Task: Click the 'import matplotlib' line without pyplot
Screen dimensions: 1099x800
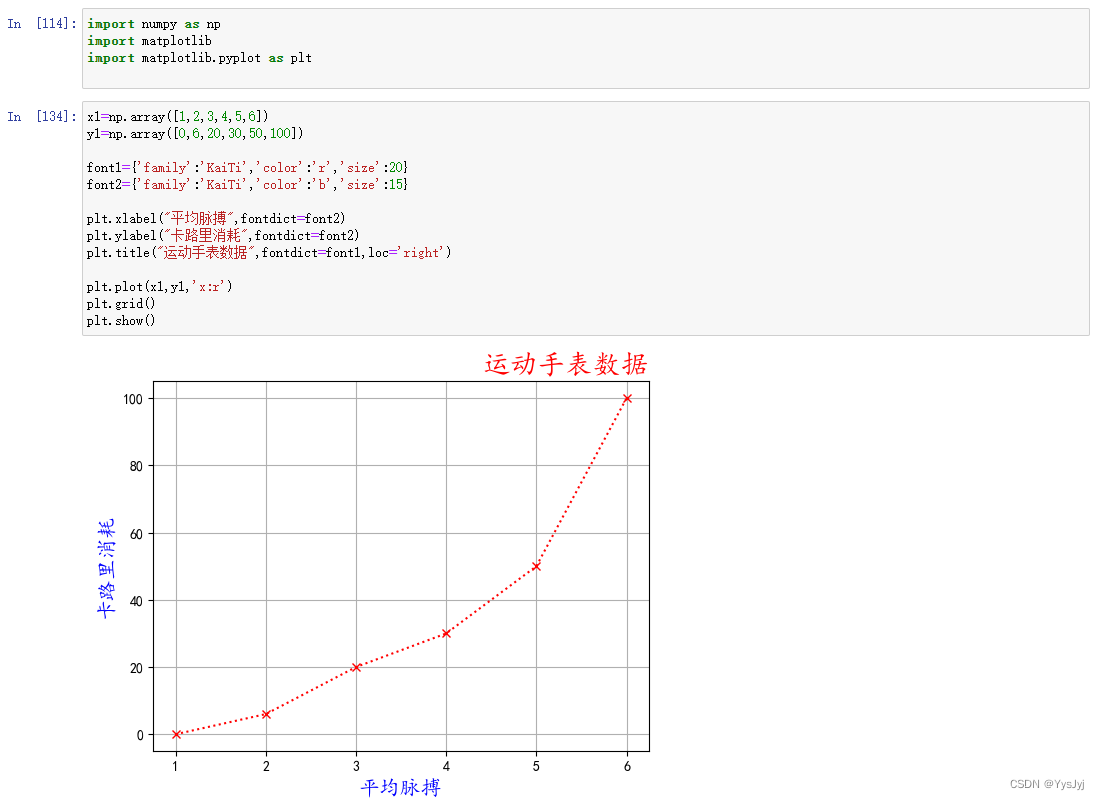Action: pyautogui.click(x=149, y=41)
